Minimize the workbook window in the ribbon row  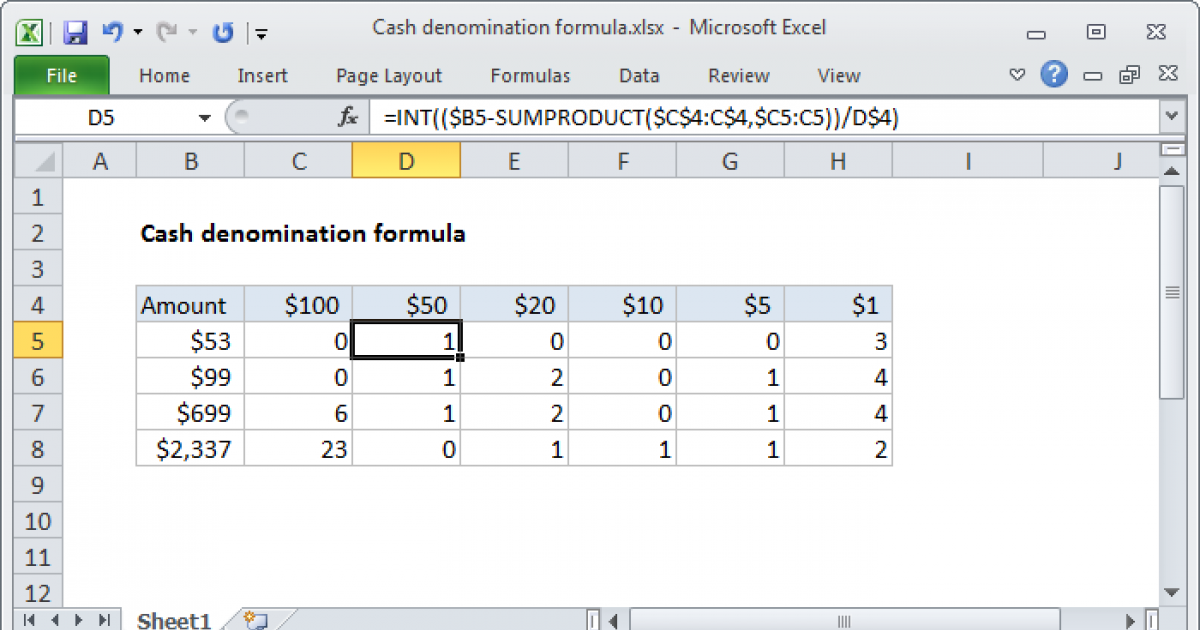[x=1093, y=75]
